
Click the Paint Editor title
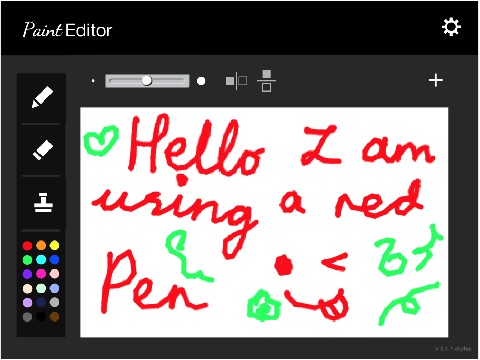click(x=67, y=30)
